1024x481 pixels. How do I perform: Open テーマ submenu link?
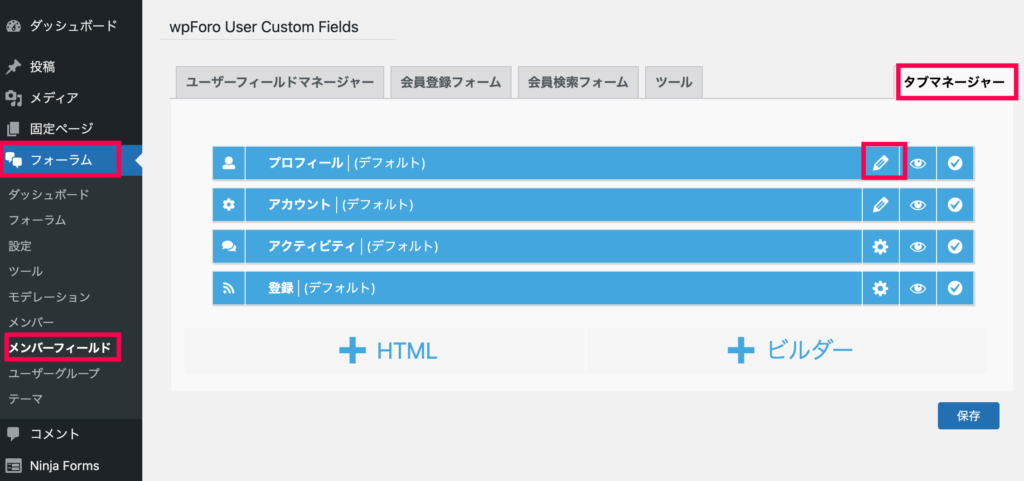[x=25, y=398]
